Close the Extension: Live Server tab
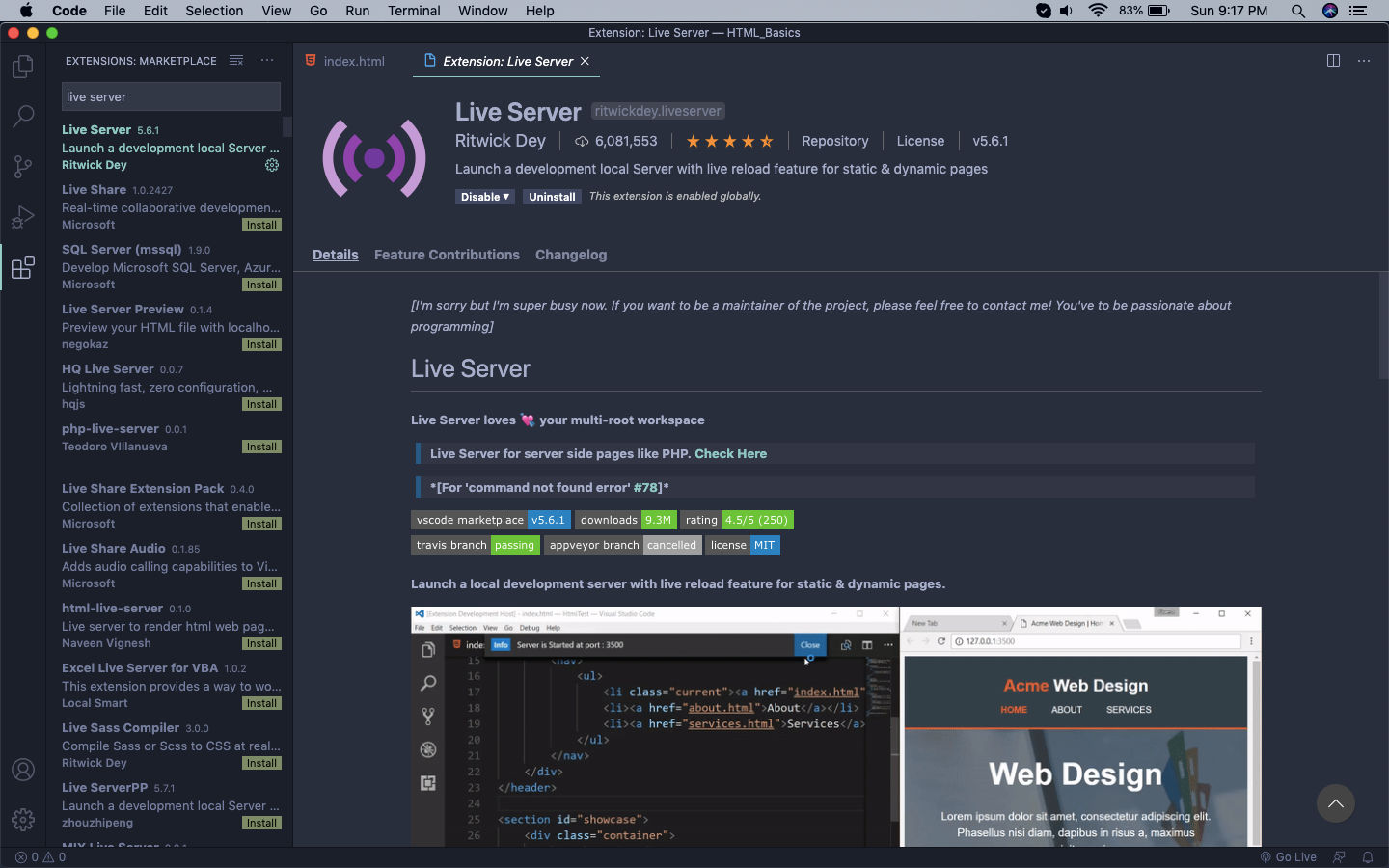The image size is (1389, 868). click(x=585, y=61)
